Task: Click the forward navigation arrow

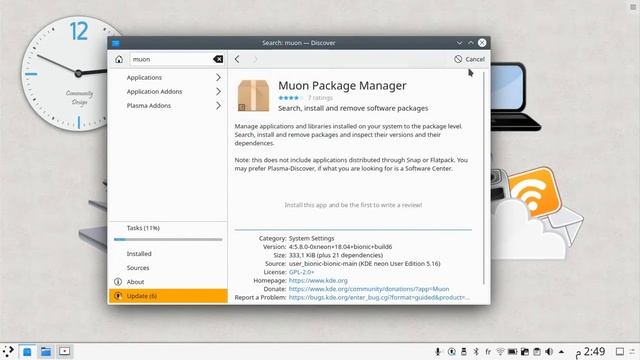Action: click(255, 59)
